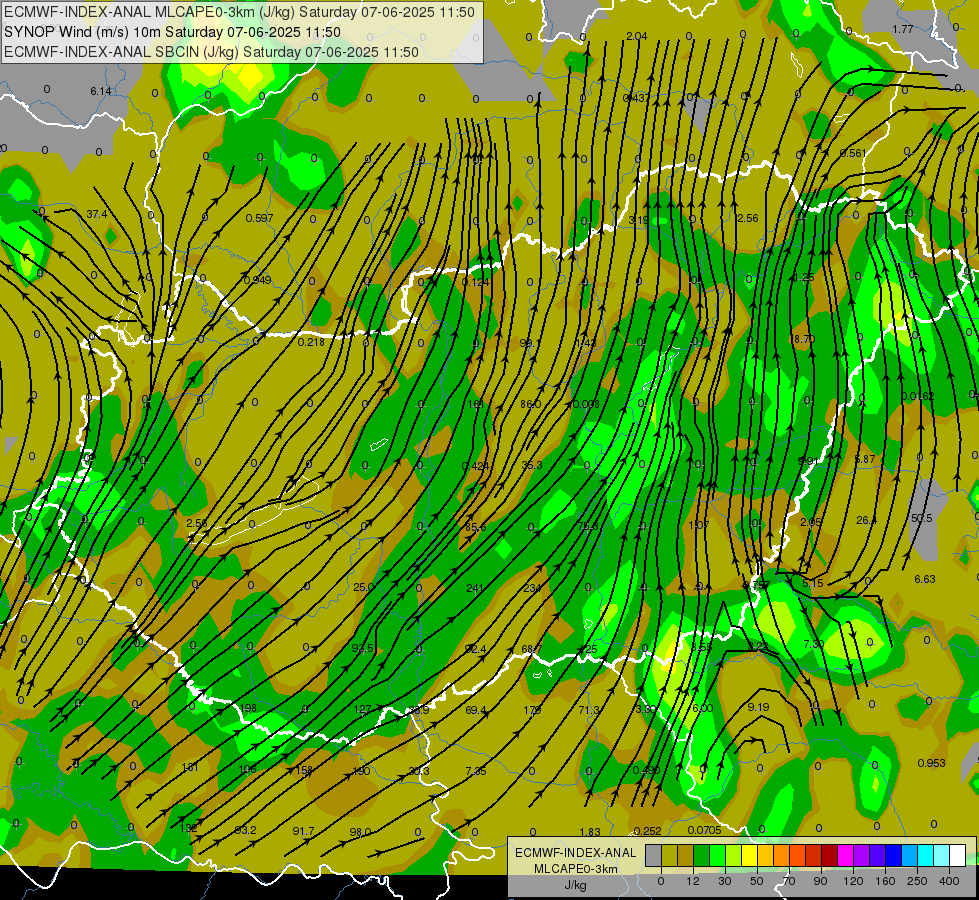Click the map value 2.59
This screenshot has width=979, height=900.
tap(197, 523)
